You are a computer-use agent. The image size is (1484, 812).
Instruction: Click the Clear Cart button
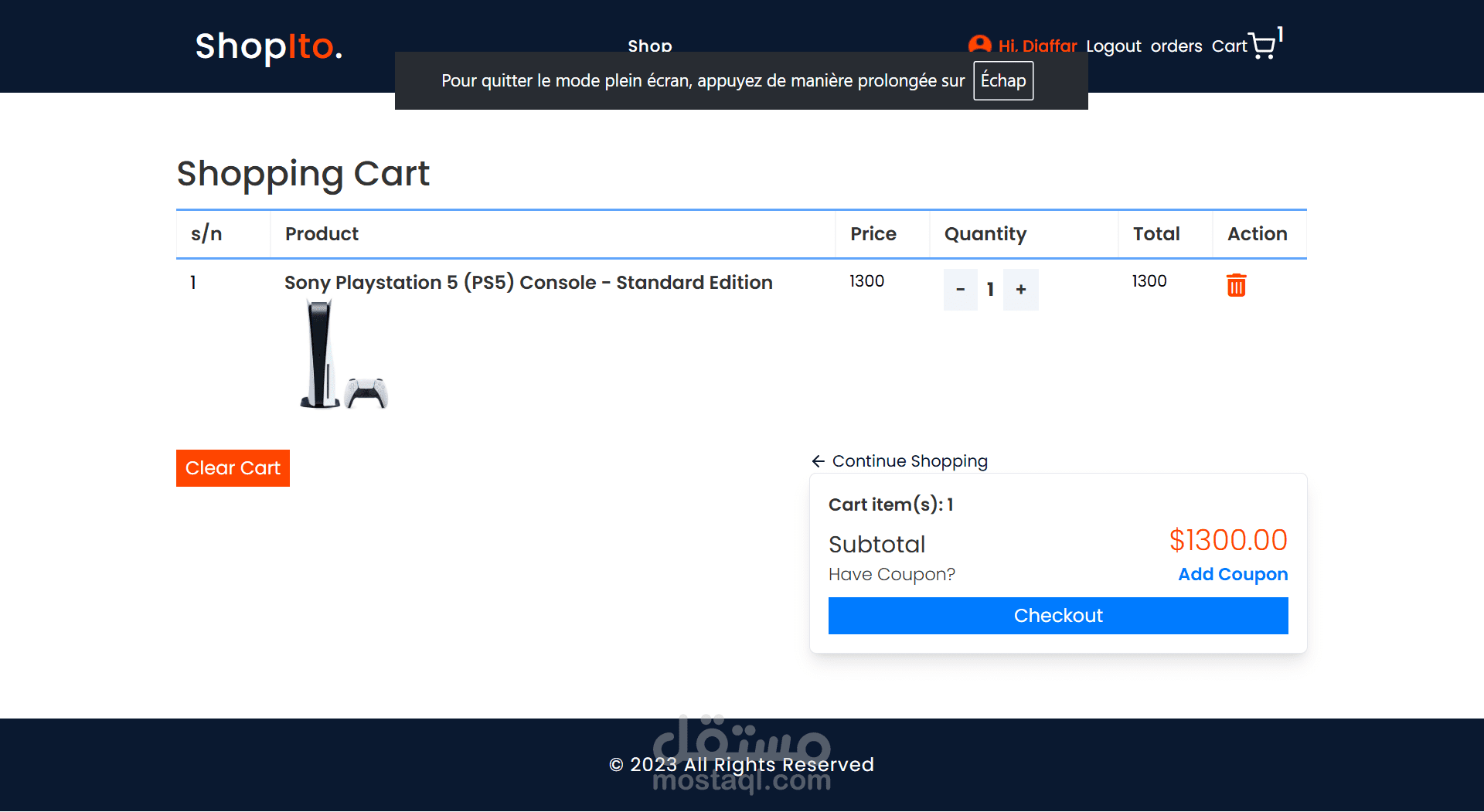[x=233, y=468]
